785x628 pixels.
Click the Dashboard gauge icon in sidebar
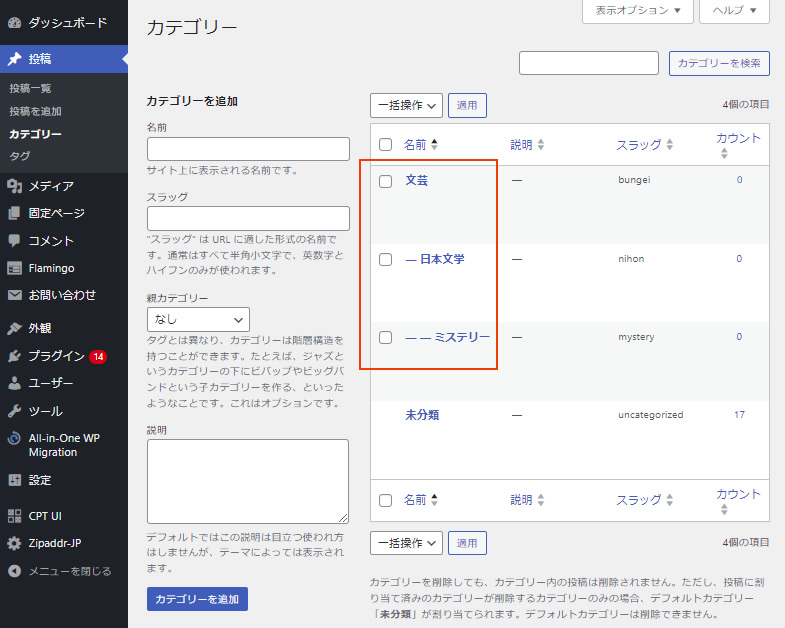click(14, 22)
